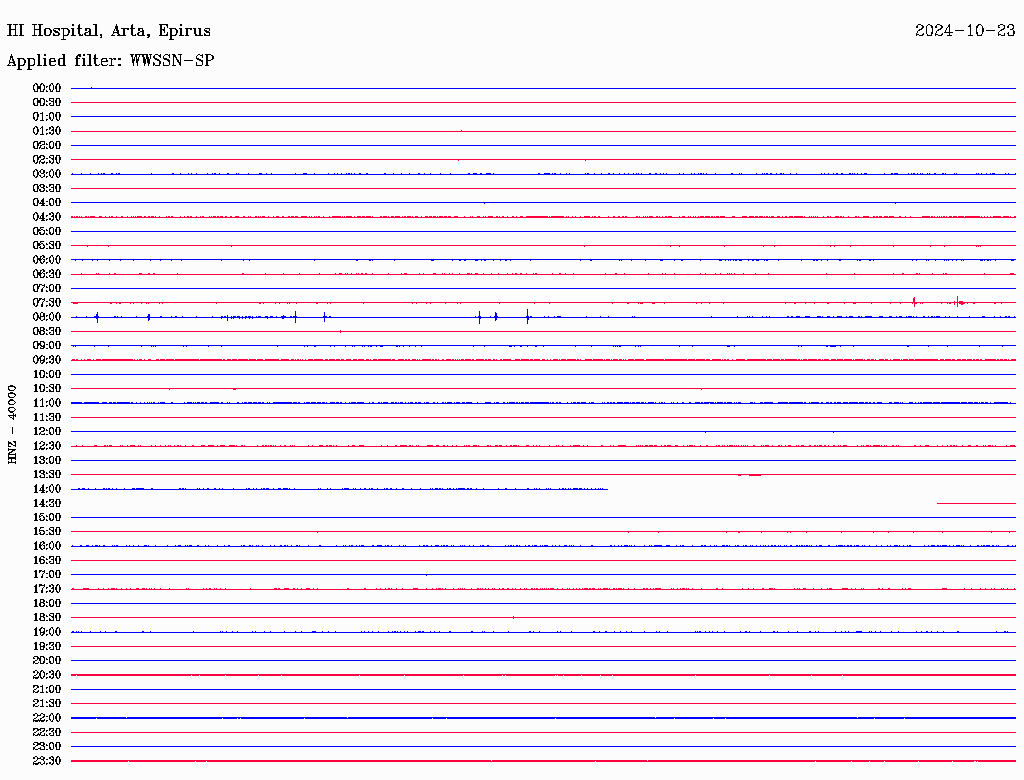
Task: Select the 01:30 time label
Action: [x=47, y=131]
